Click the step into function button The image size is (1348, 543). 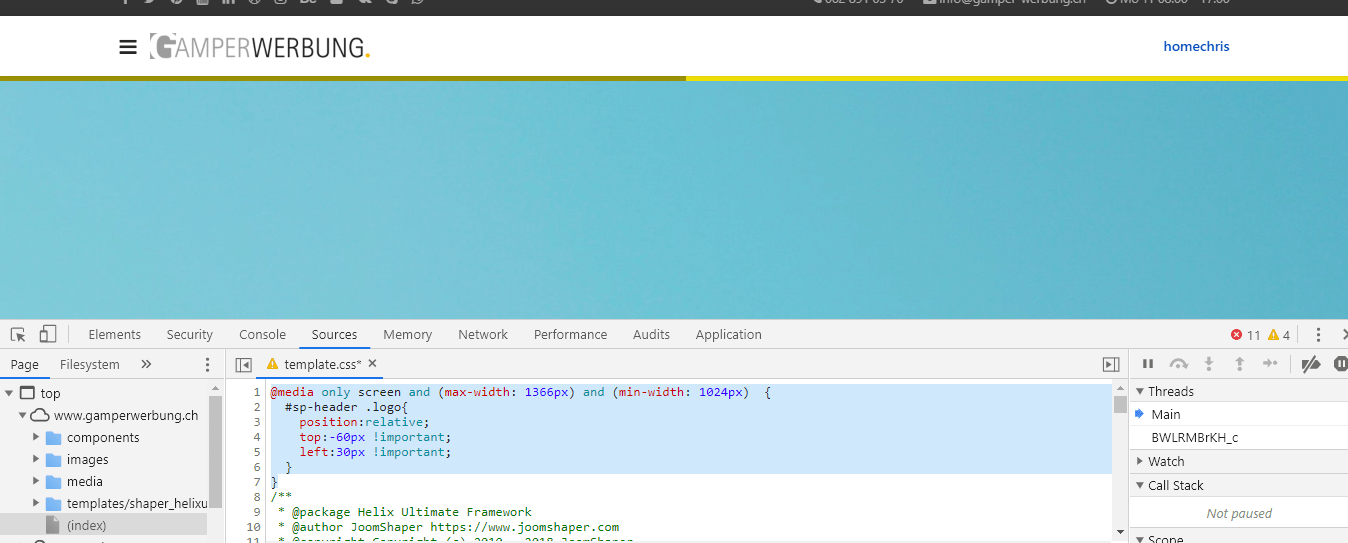[1209, 364]
